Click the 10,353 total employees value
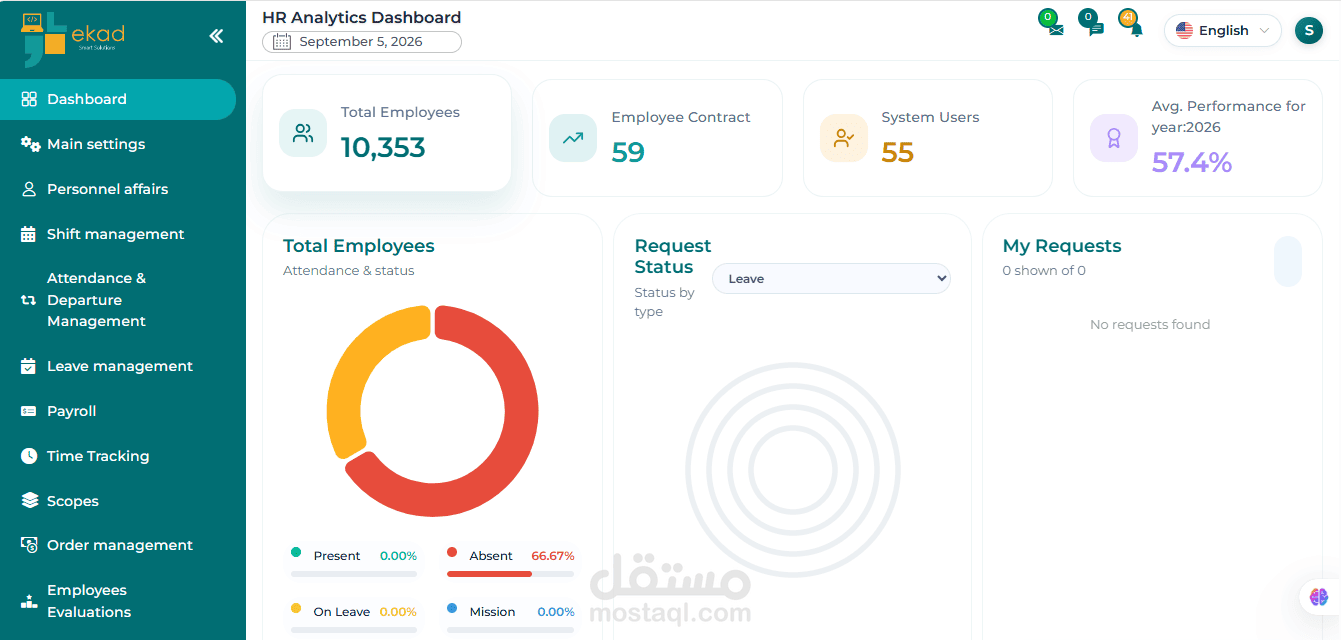 383,148
